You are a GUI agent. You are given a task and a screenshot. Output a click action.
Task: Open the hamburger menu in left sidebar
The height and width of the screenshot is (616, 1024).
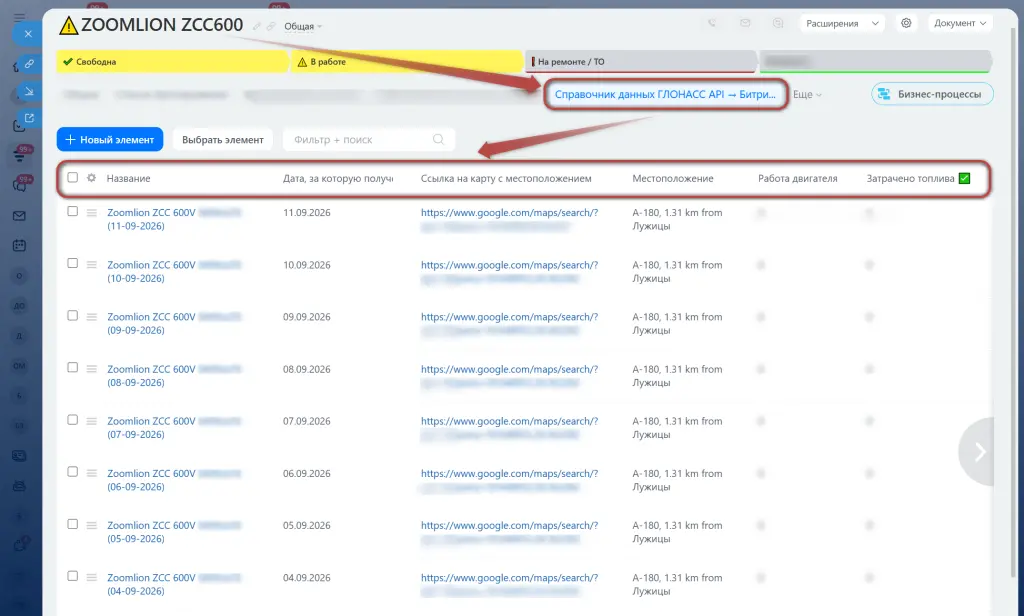19,17
